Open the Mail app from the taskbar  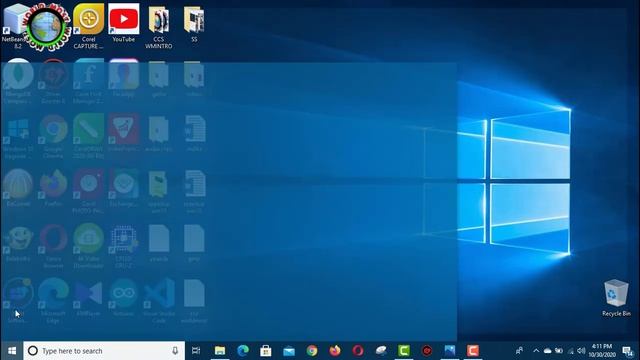tap(289, 351)
